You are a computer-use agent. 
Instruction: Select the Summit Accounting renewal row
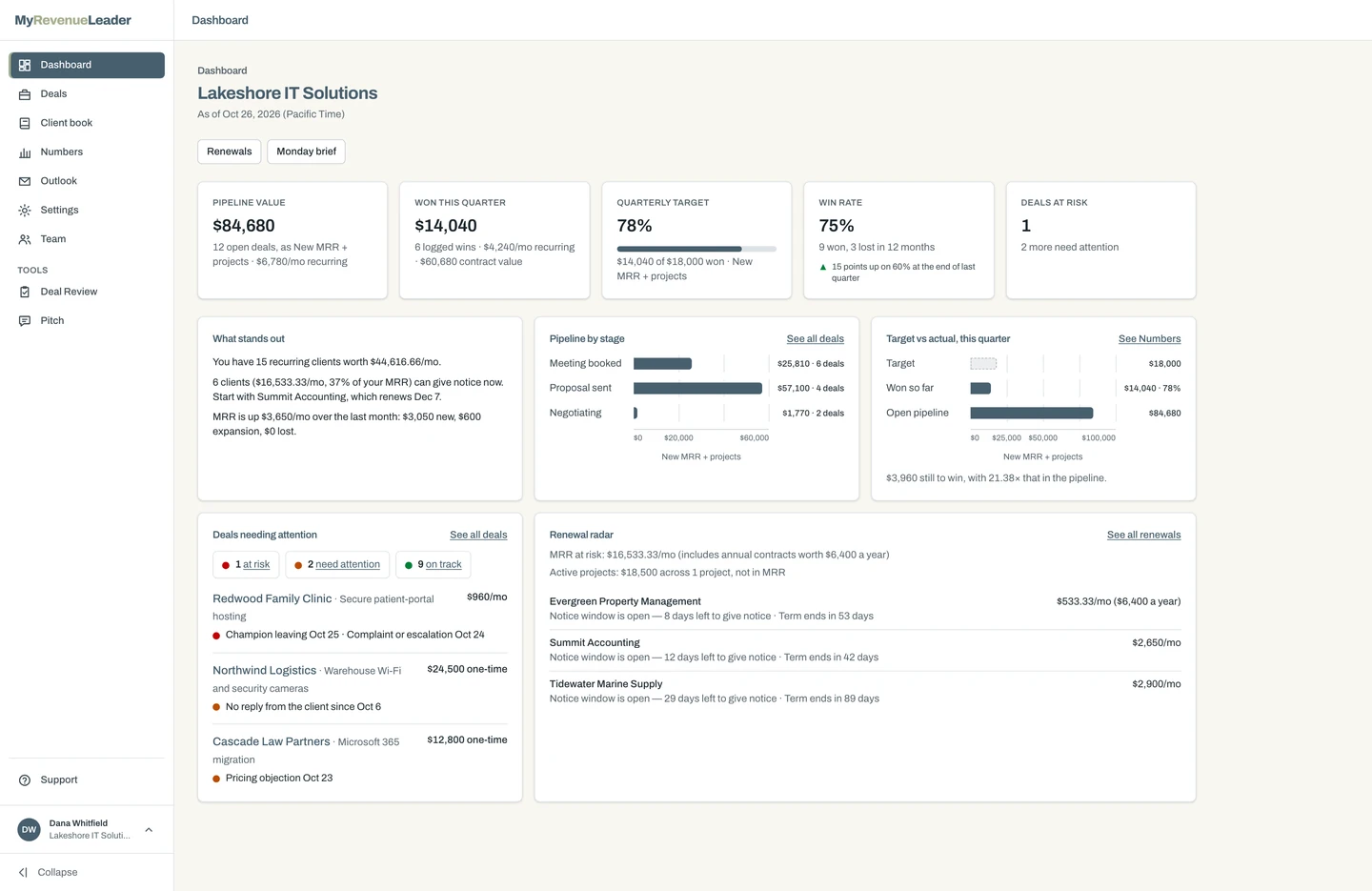pyautogui.click(x=865, y=650)
